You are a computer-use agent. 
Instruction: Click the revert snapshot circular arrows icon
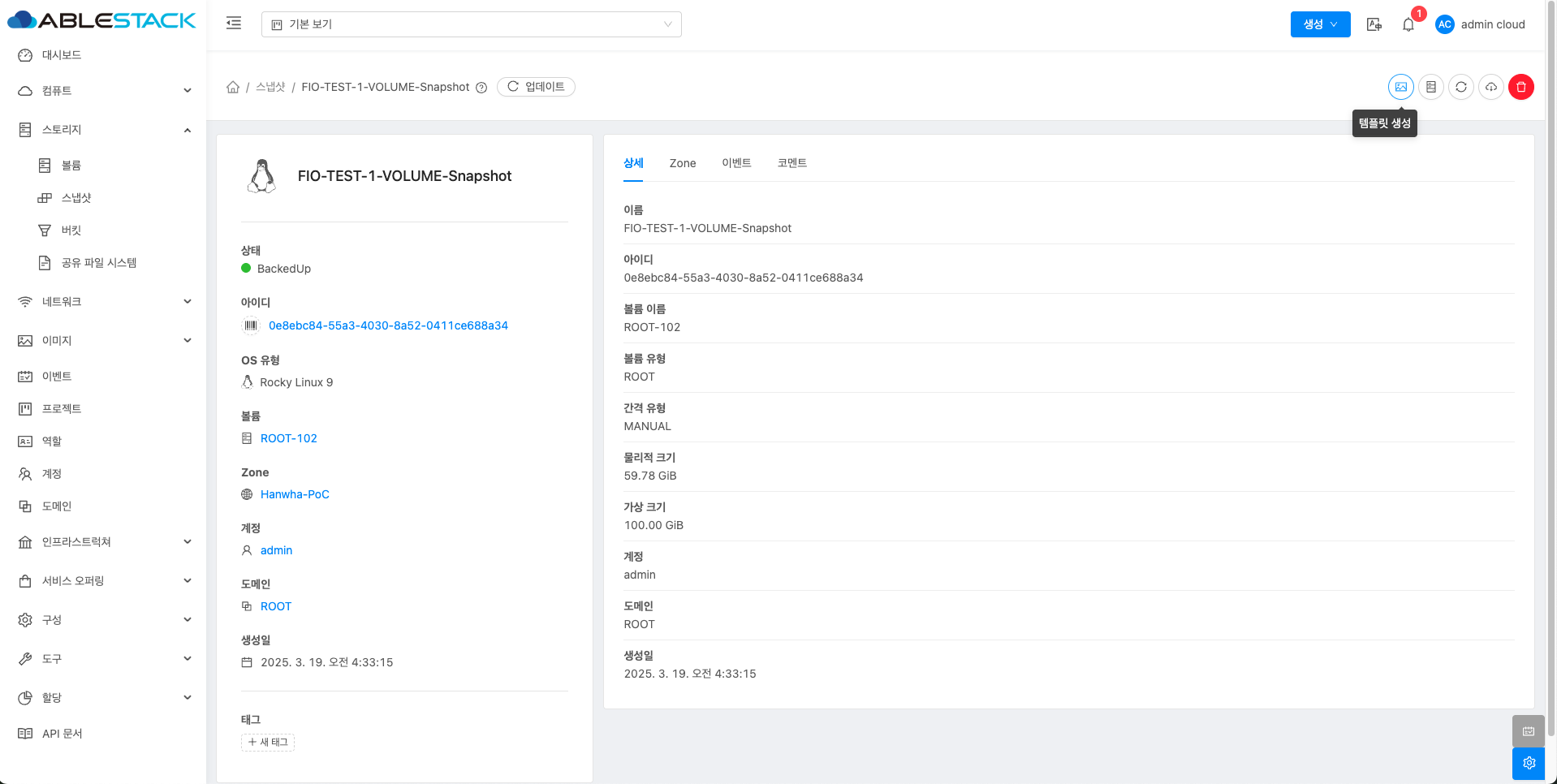(1460, 87)
